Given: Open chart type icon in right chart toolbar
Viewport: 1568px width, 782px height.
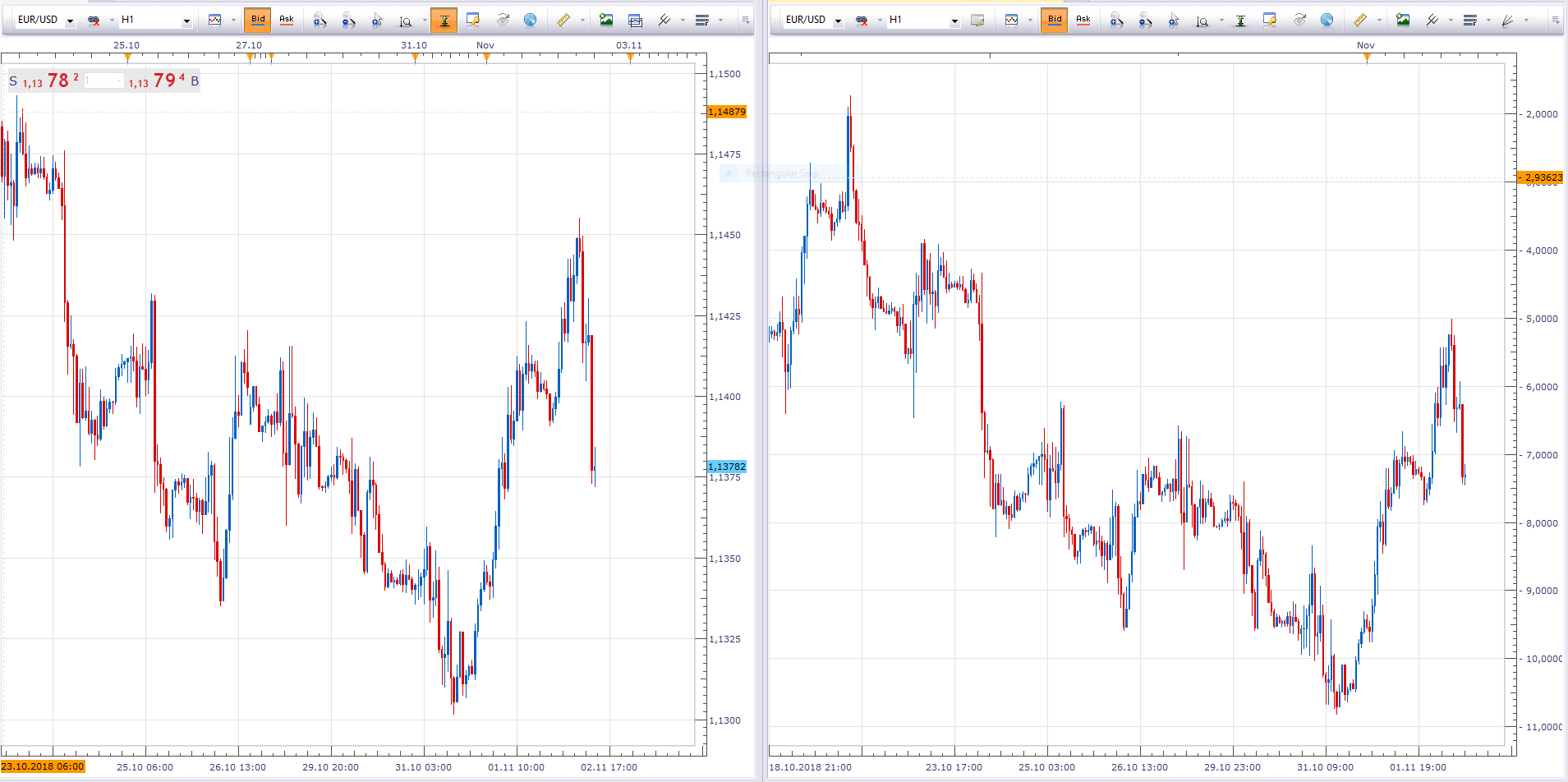Looking at the screenshot, I should (x=1012, y=20).
